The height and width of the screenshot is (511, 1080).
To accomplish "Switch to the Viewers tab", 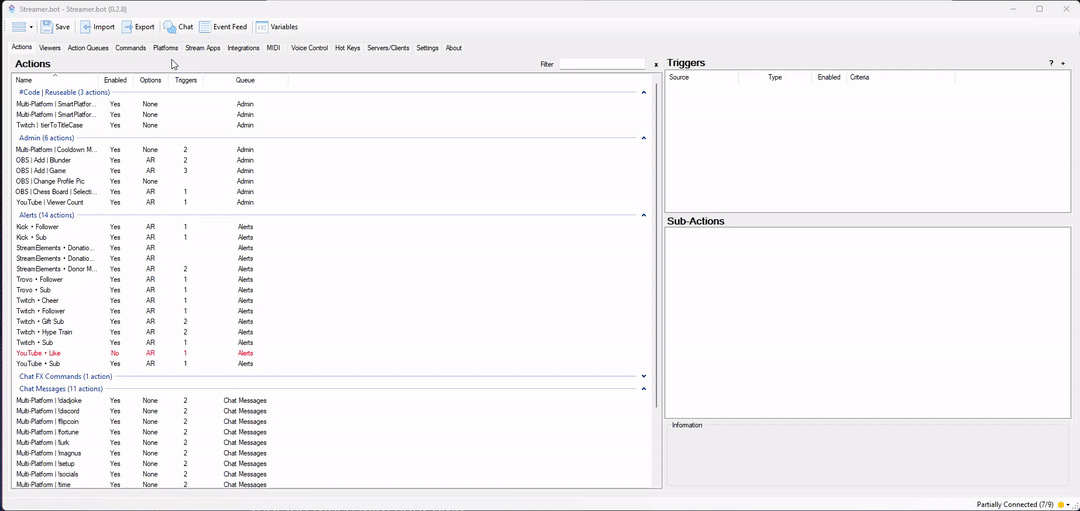I will tap(50, 48).
